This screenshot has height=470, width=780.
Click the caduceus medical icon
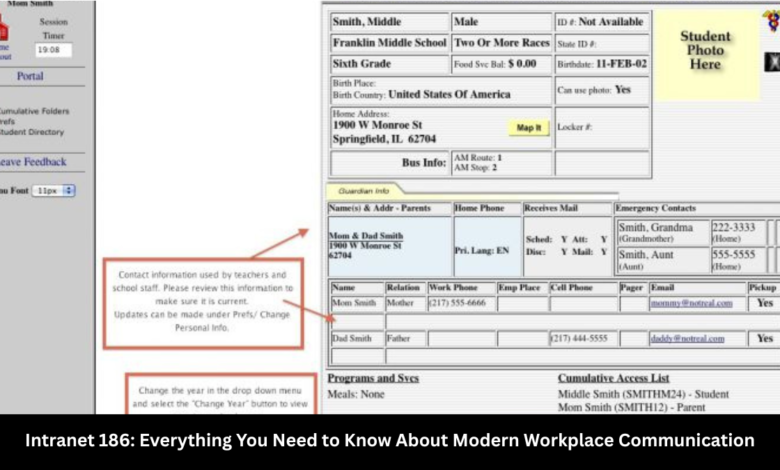(772, 21)
